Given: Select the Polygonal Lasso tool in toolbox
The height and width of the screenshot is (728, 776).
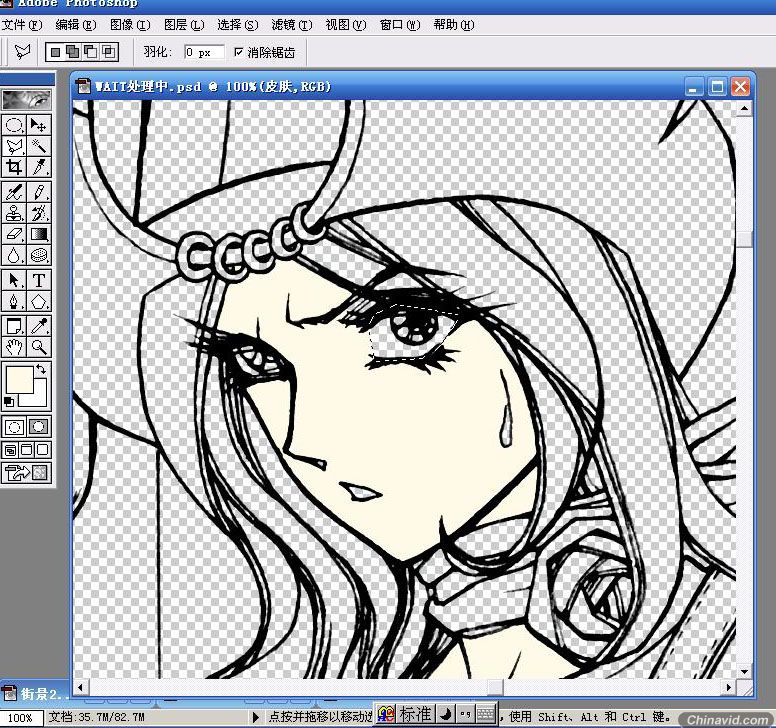Looking at the screenshot, I should [14, 146].
